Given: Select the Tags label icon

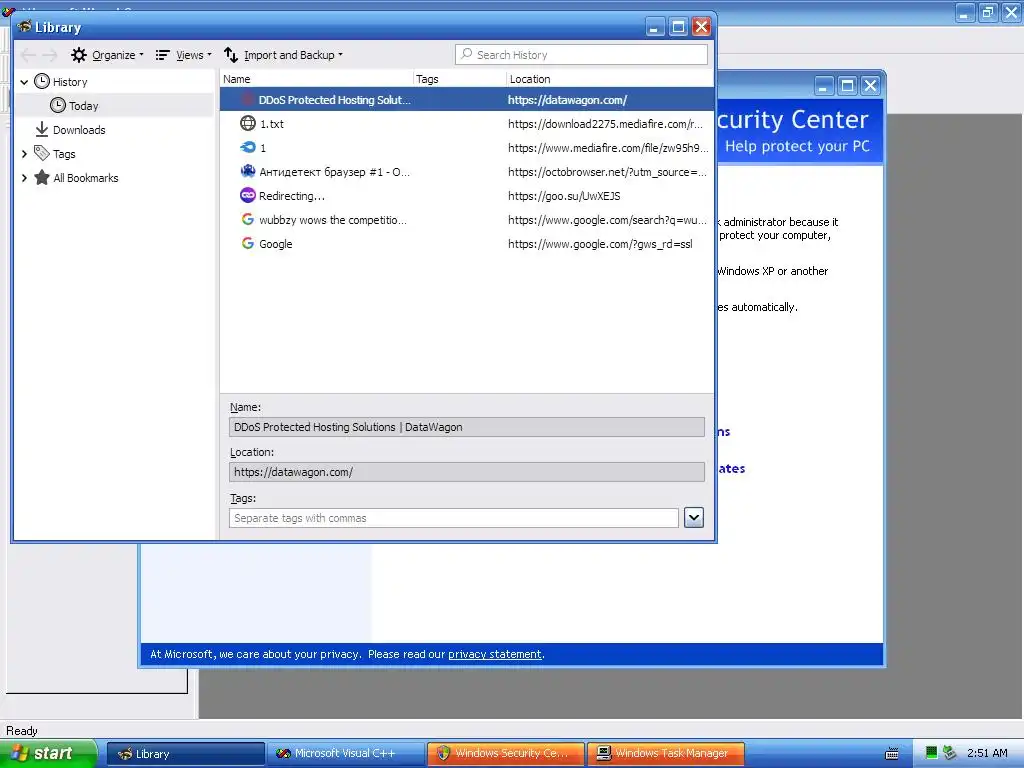Looking at the screenshot, I should 42,153.
